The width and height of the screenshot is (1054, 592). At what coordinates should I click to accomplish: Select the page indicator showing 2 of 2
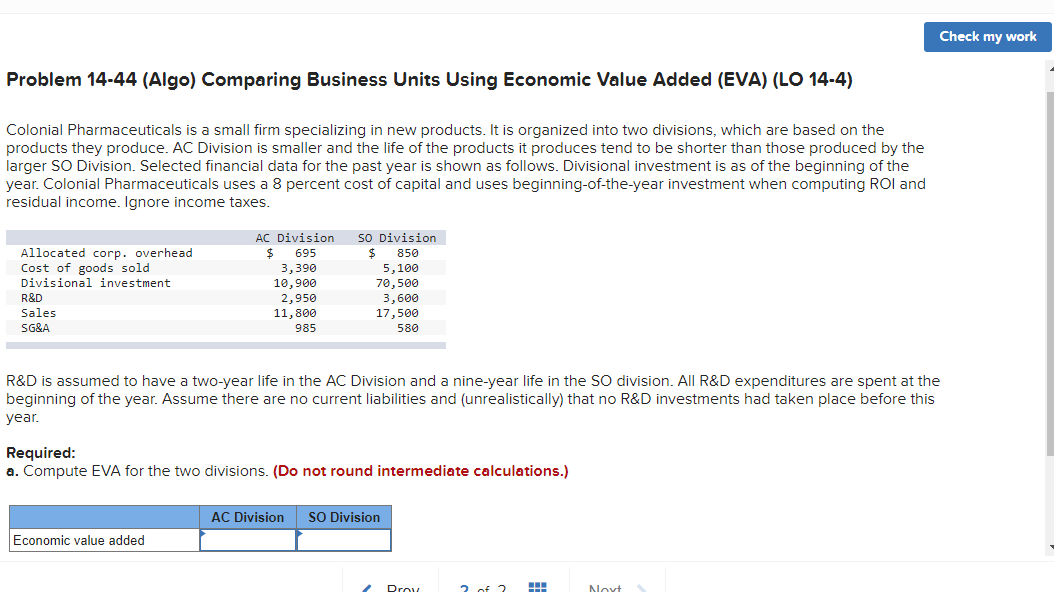(x=481, y=588)
